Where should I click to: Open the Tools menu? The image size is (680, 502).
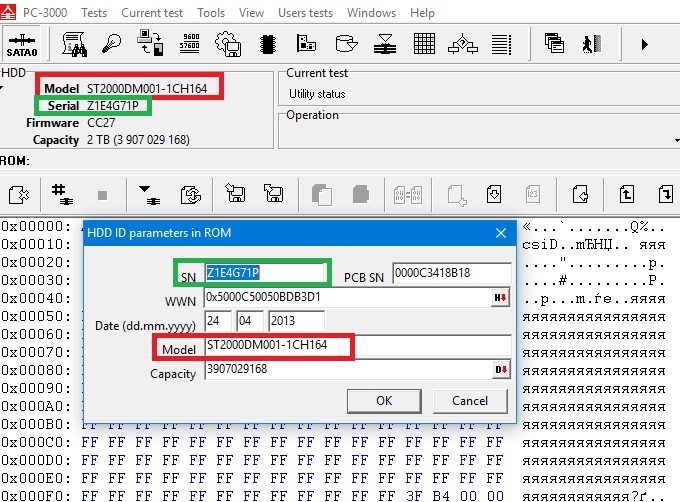(x=211, y=13)
